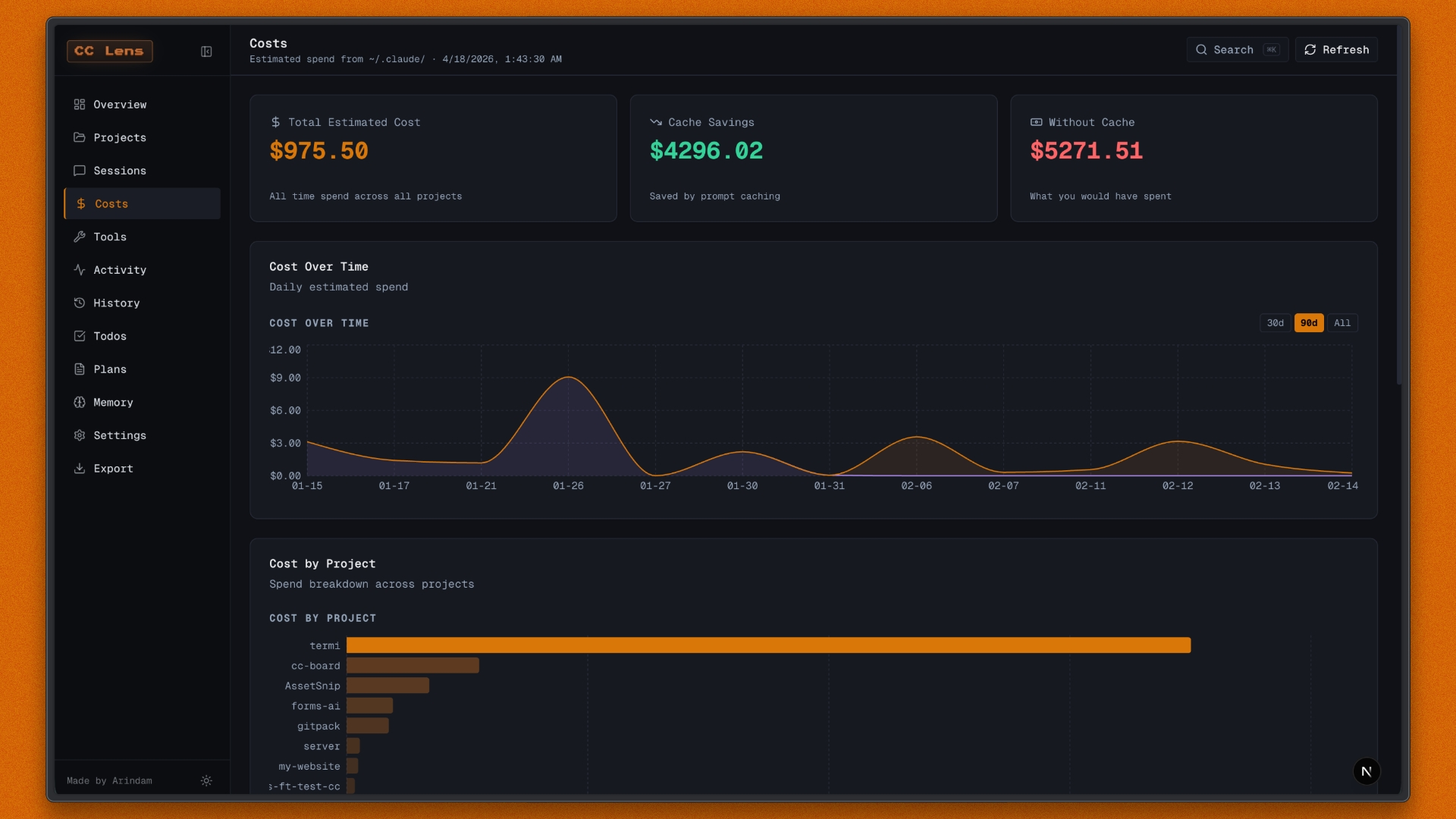1456x819 pixels.
Task: Select the 90d time range
Action: [x=1308, y=323]
